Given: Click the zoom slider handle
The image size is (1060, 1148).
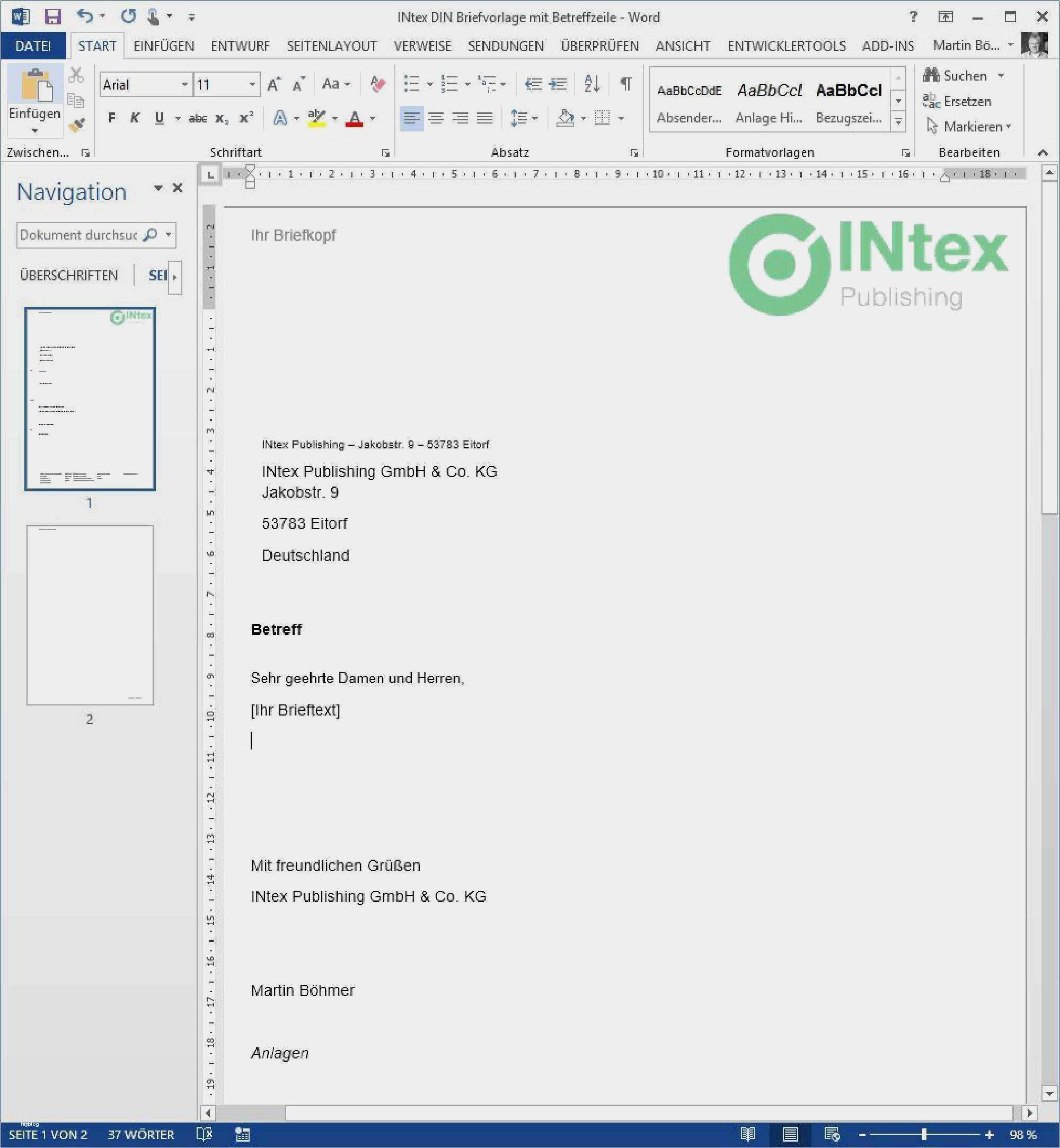Looking at the screenshot, I should pos(924,1134).
